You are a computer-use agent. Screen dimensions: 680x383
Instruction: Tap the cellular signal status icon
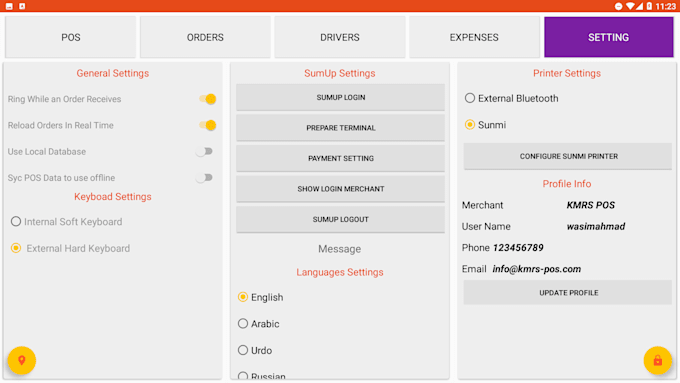[639, 6]
